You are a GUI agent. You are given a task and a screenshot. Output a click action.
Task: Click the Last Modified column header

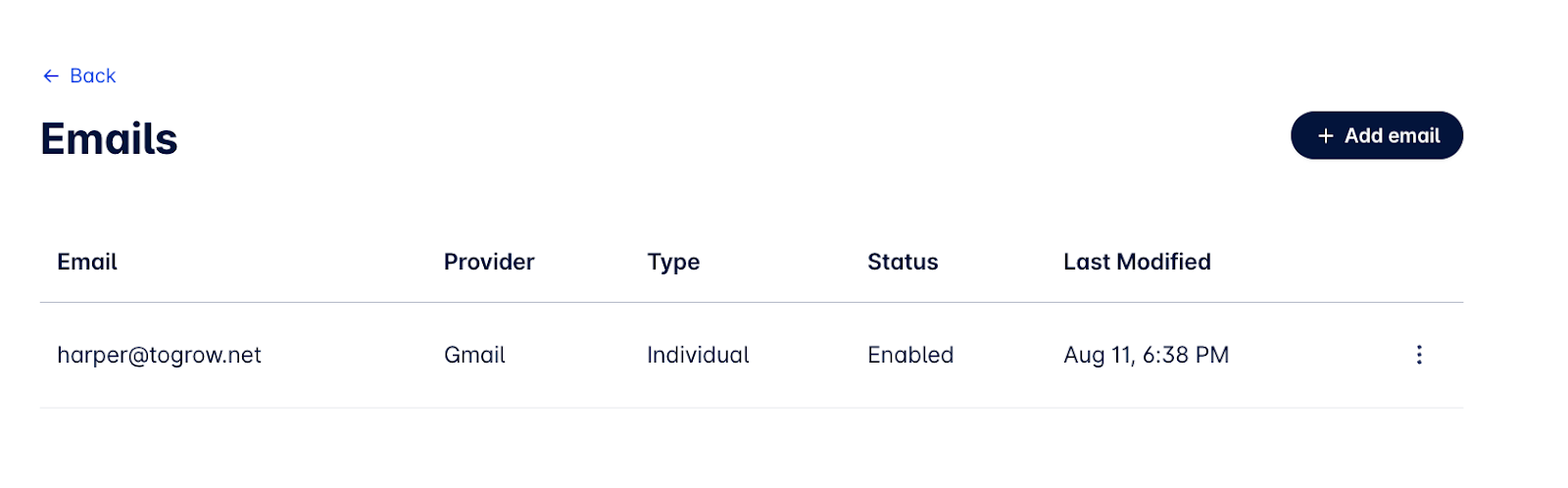click(1137, 262)
